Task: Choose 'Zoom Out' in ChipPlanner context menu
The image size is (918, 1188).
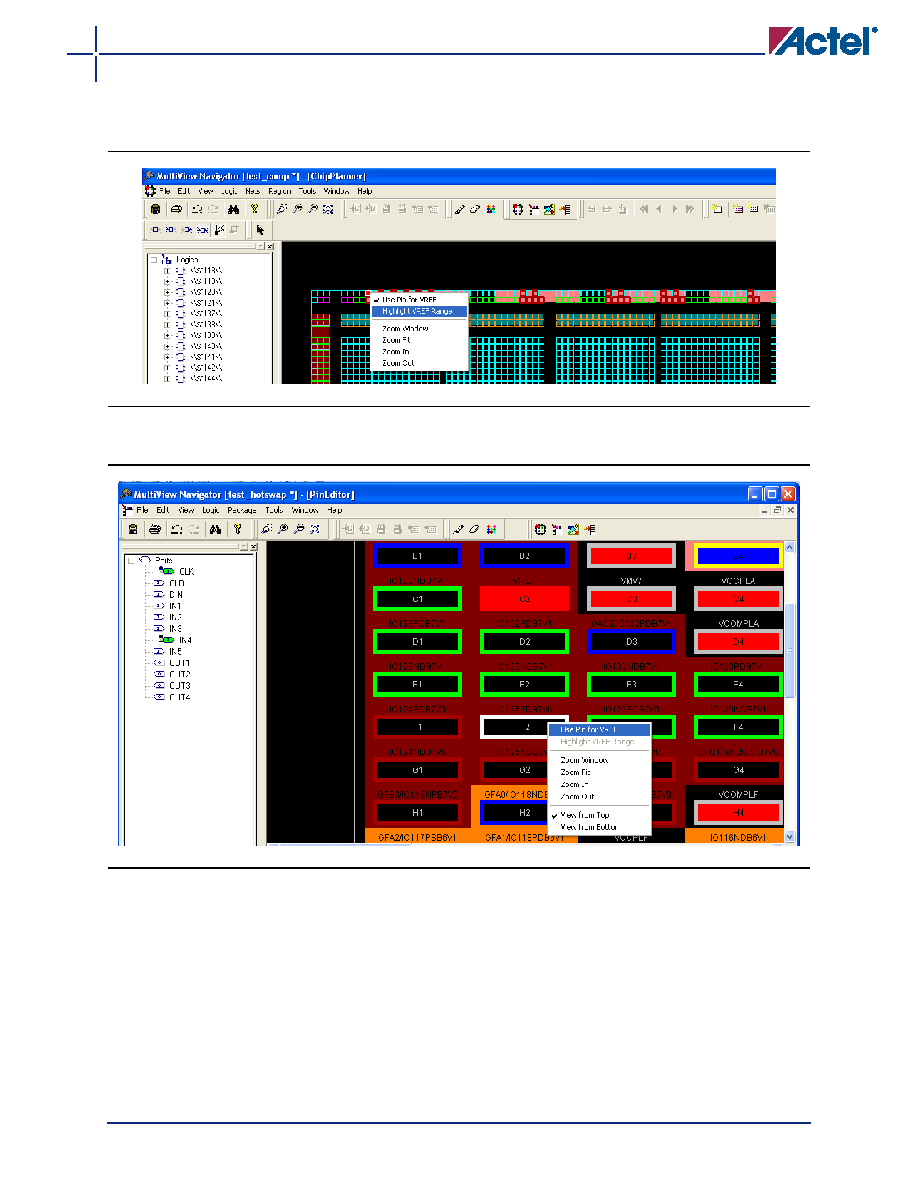Action: click(398, 364)
